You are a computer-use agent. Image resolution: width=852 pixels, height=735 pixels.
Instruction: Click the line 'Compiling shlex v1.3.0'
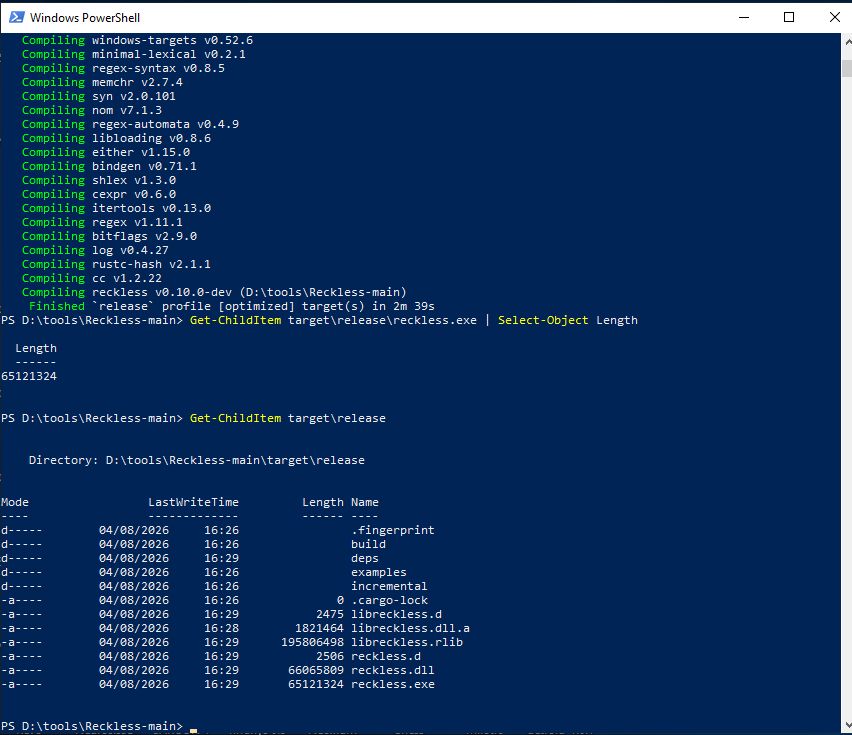tap(98, 180)
